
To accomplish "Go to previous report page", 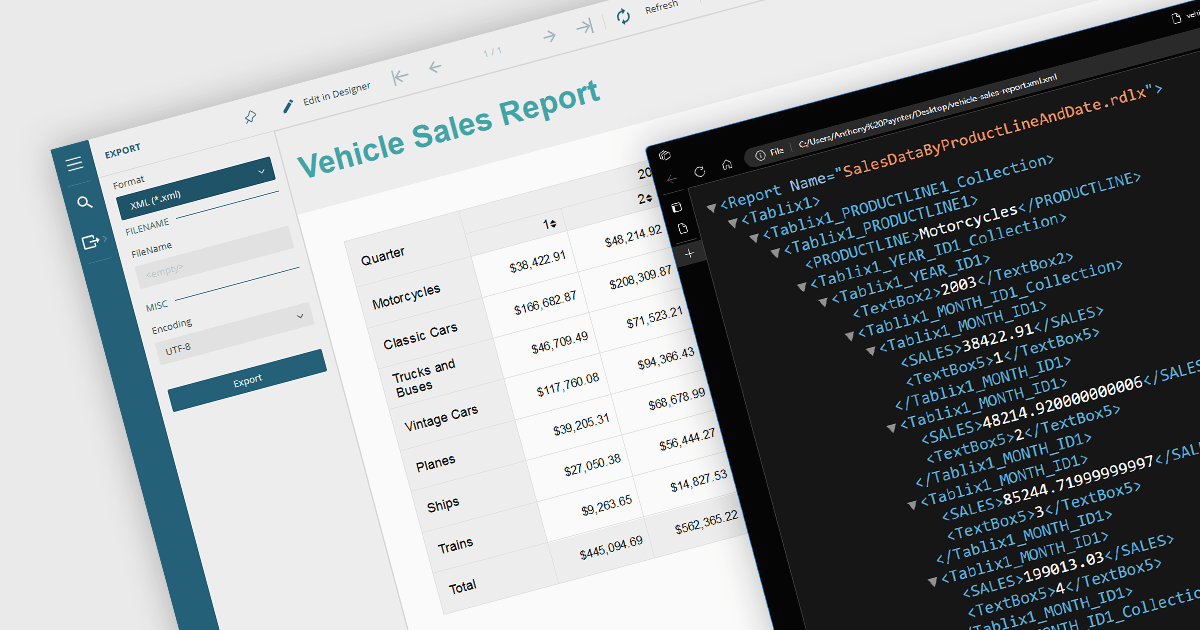I will pos(435,67).
